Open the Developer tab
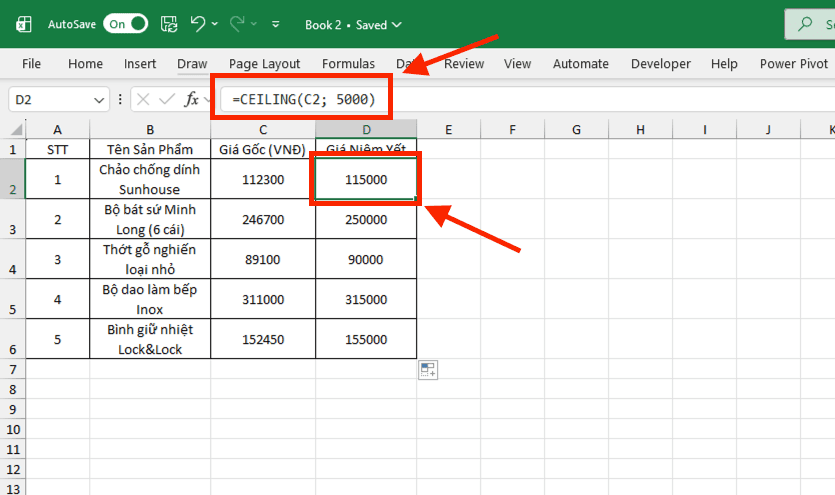 [661, 64]
